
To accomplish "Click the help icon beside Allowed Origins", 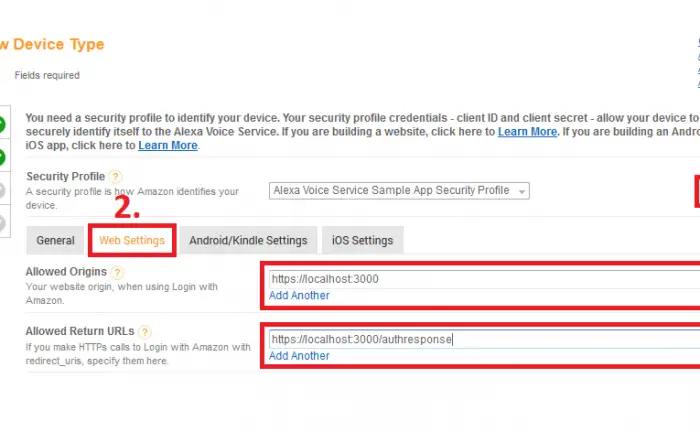I will pyautogui.click(x=117, y=272).
